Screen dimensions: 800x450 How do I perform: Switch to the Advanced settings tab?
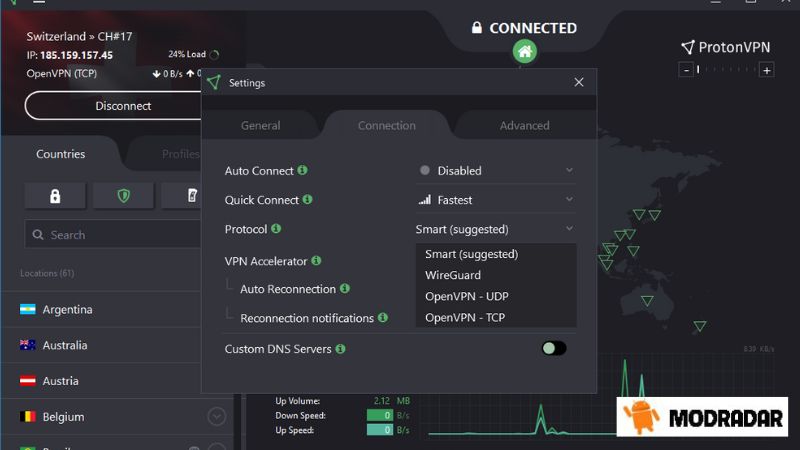524,126
